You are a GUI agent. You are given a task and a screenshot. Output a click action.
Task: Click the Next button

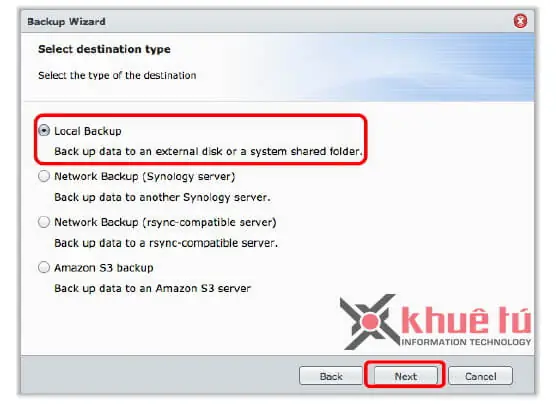coord(406,376)
